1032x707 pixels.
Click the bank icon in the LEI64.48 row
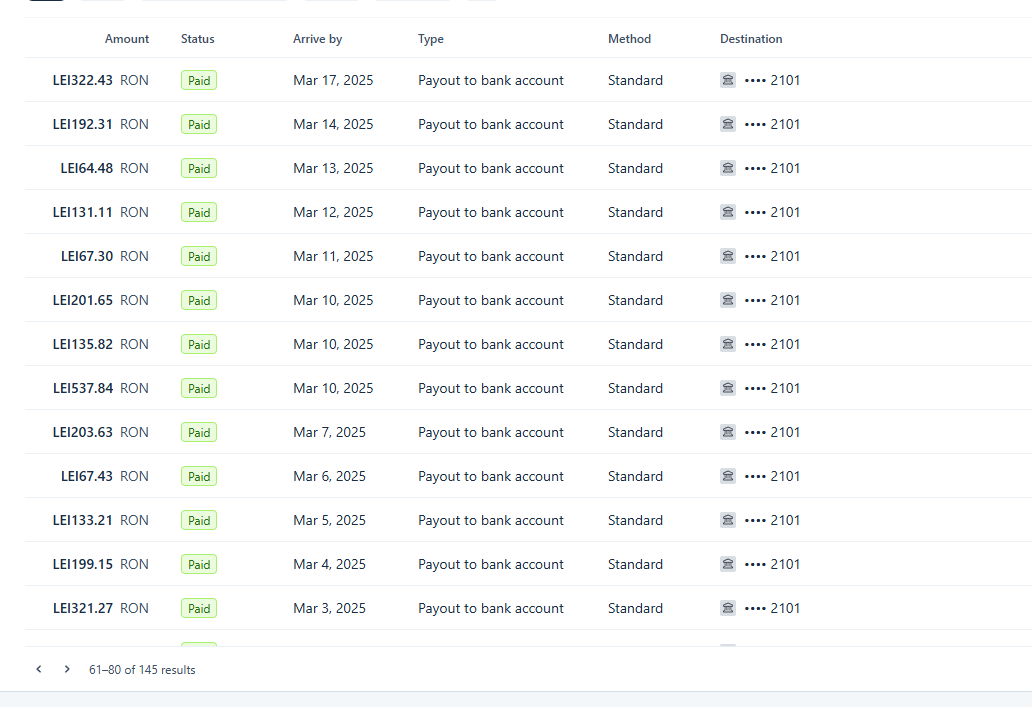click(727, 169)
